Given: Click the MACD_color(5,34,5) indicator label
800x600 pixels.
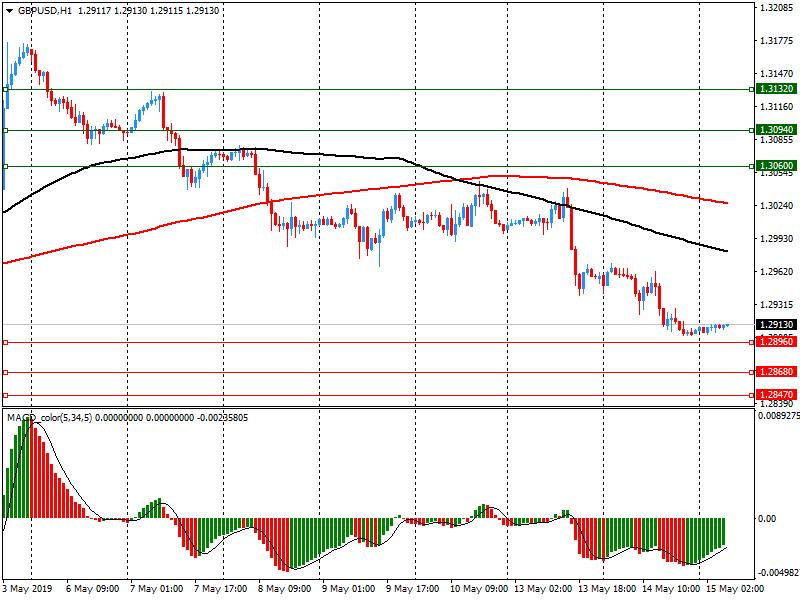Looking at the screenshot, I should click(50, 418).
